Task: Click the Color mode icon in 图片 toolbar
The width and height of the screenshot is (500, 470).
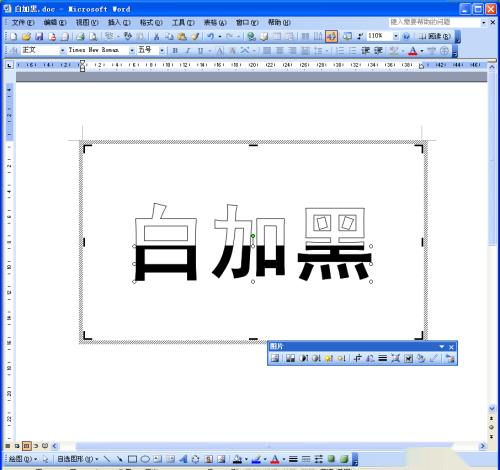Action: pyautogui.click(x=290, y=358)
